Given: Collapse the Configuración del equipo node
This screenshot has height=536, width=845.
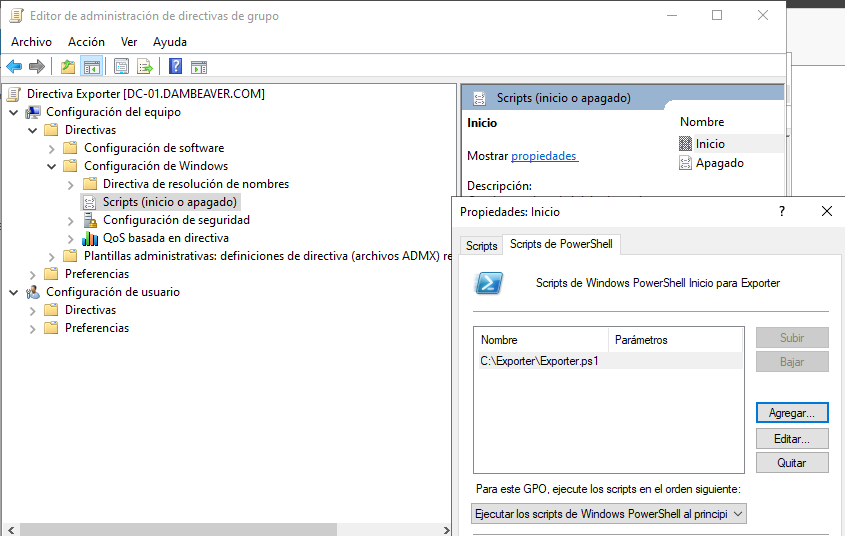Looking at the screenshot, I should click(x=14, y=113).
